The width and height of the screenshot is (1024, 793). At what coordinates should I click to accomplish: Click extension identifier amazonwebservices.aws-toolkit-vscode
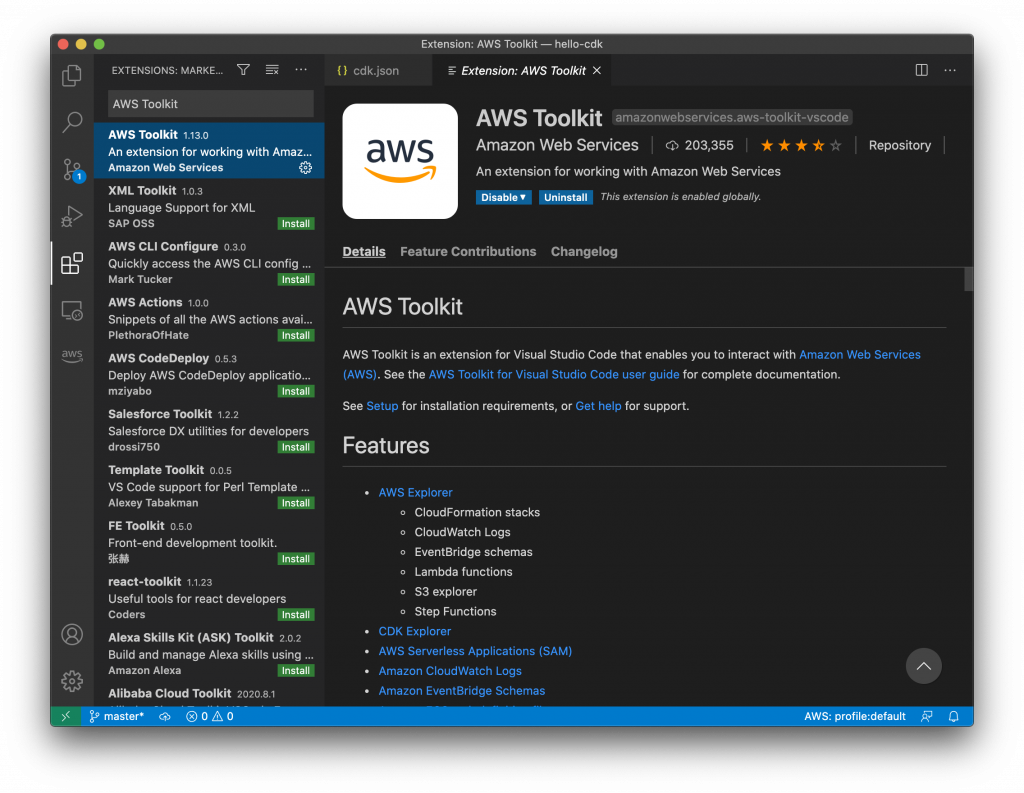pyautogui.click(x=732, y=118)
